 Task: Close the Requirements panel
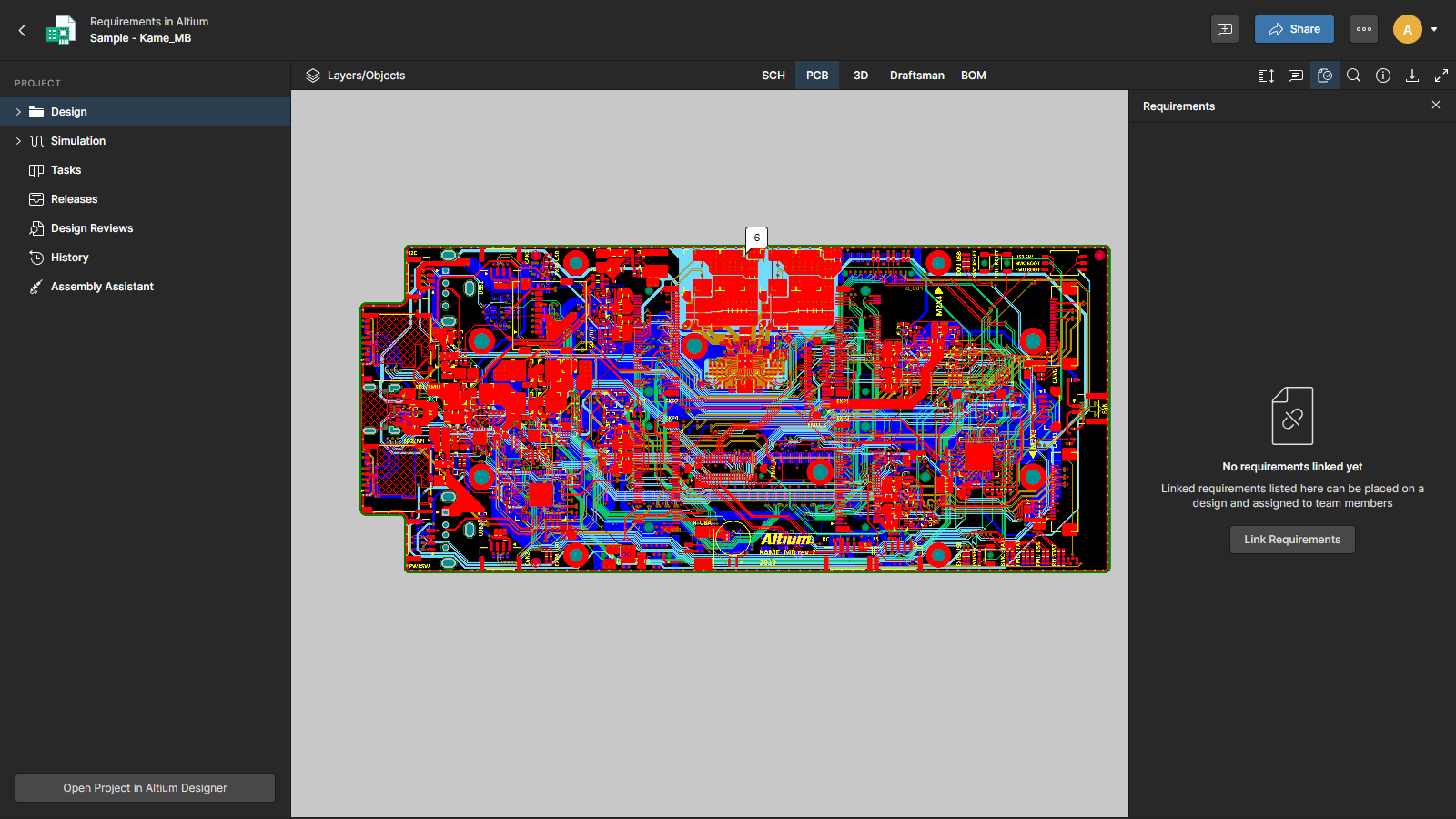(x=1435, y=106)
